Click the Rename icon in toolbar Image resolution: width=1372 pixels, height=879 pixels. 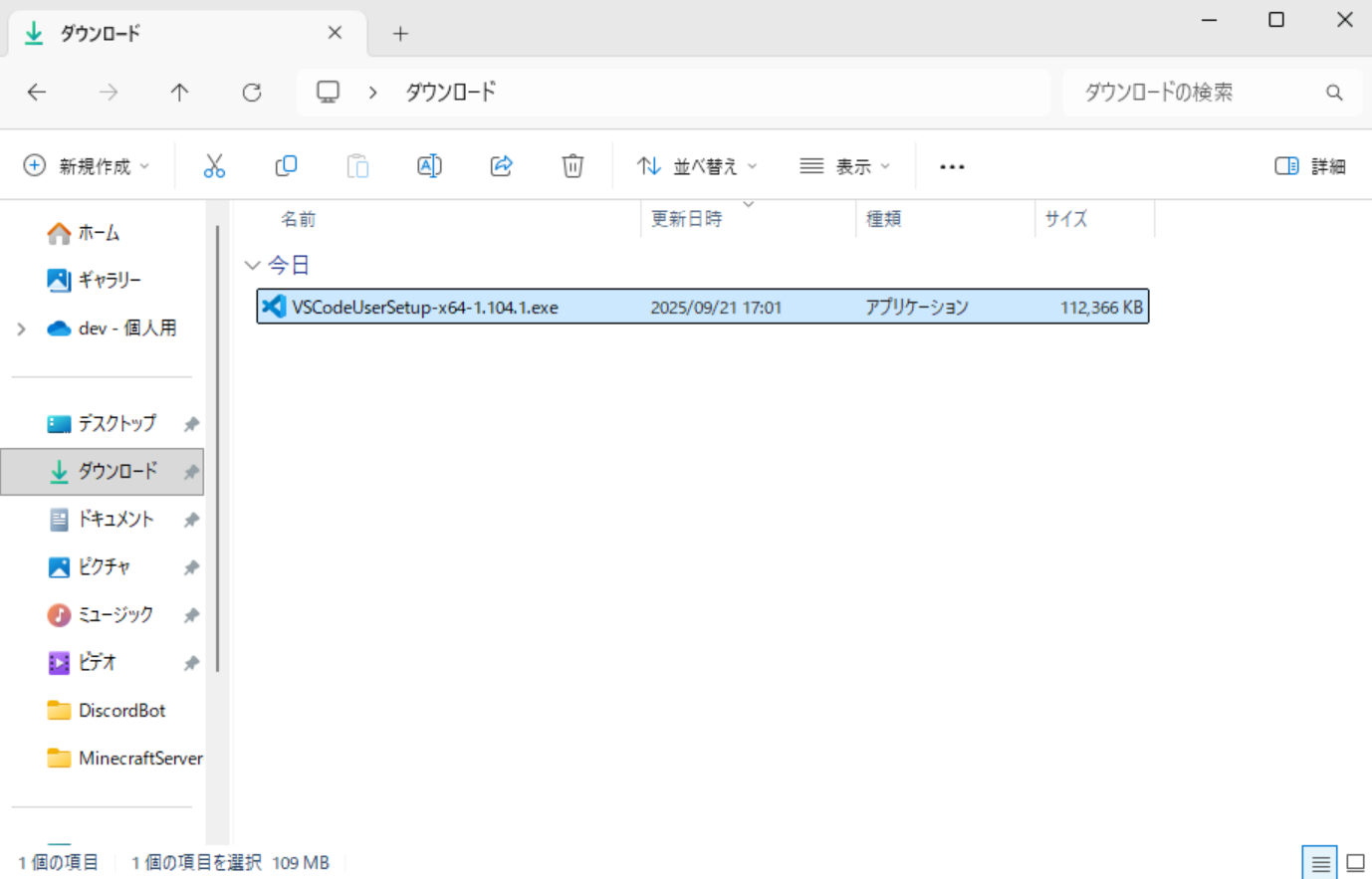pos(429,166)
